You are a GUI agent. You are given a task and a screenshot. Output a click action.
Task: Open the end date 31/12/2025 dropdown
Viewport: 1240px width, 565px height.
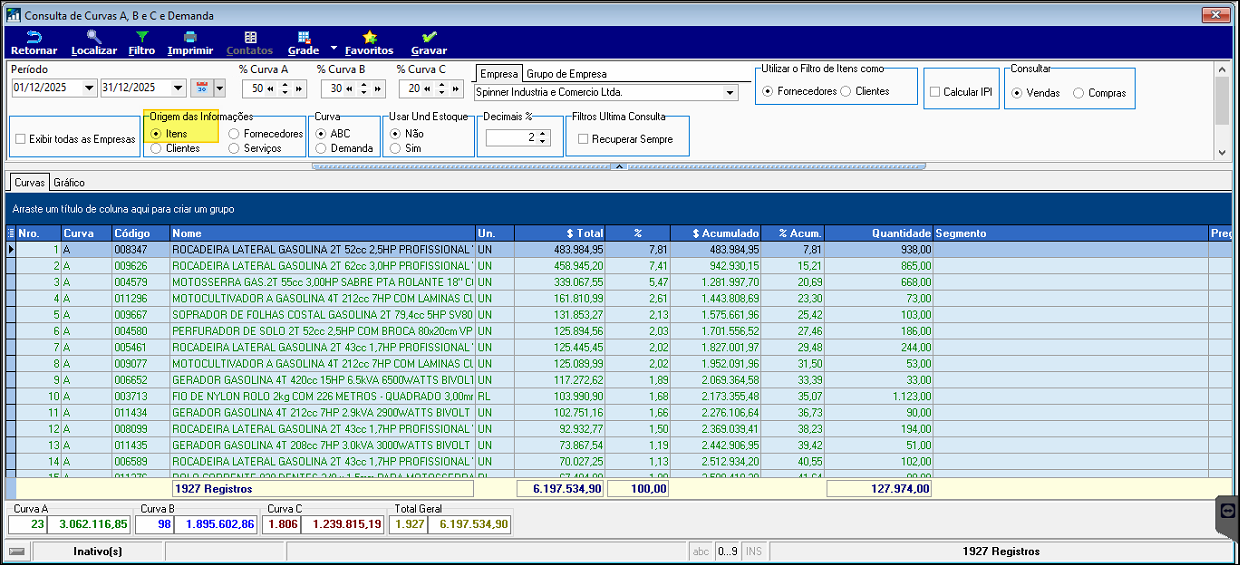pos(178,88)
